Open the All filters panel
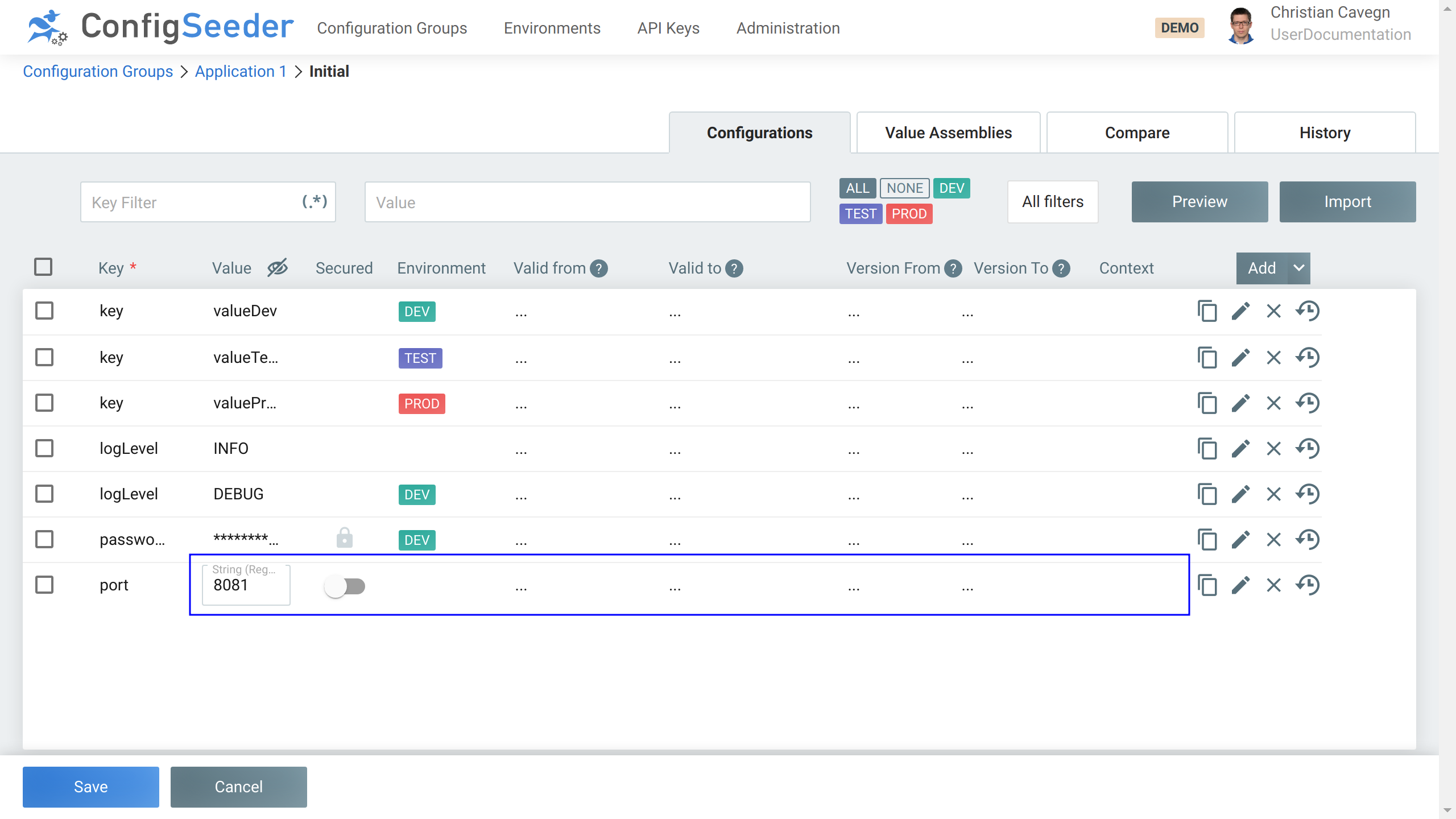 coord(1052,201)
